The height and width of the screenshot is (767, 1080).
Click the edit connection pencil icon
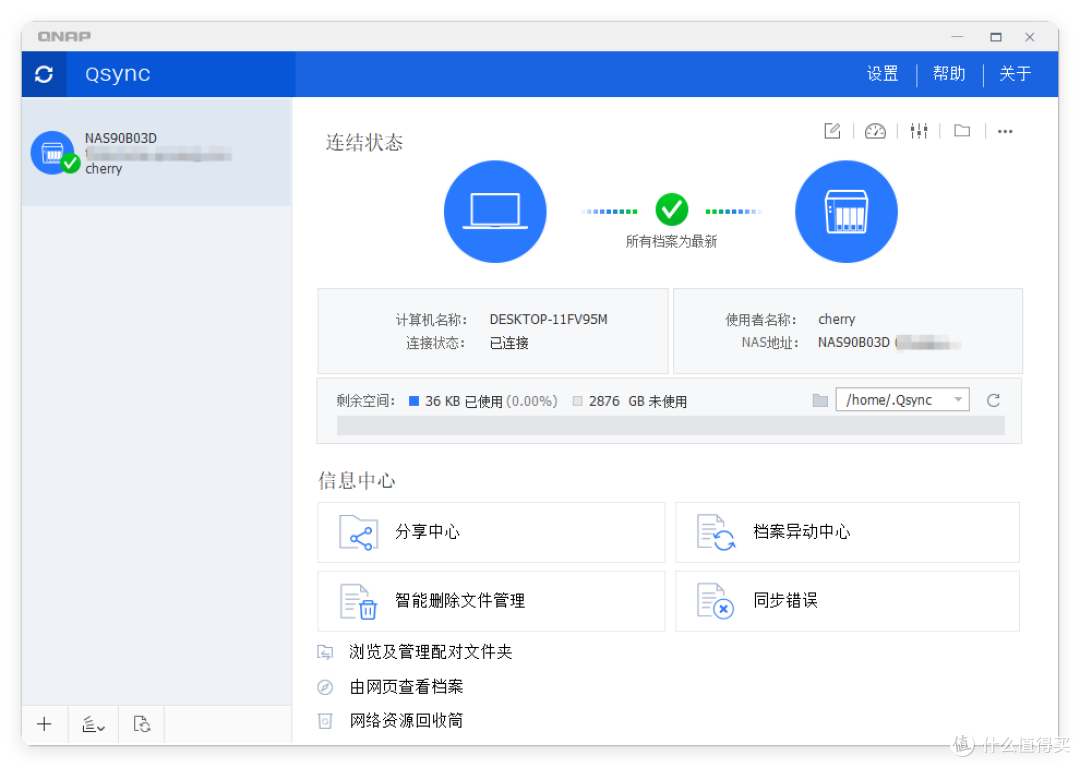click(832, 131)
